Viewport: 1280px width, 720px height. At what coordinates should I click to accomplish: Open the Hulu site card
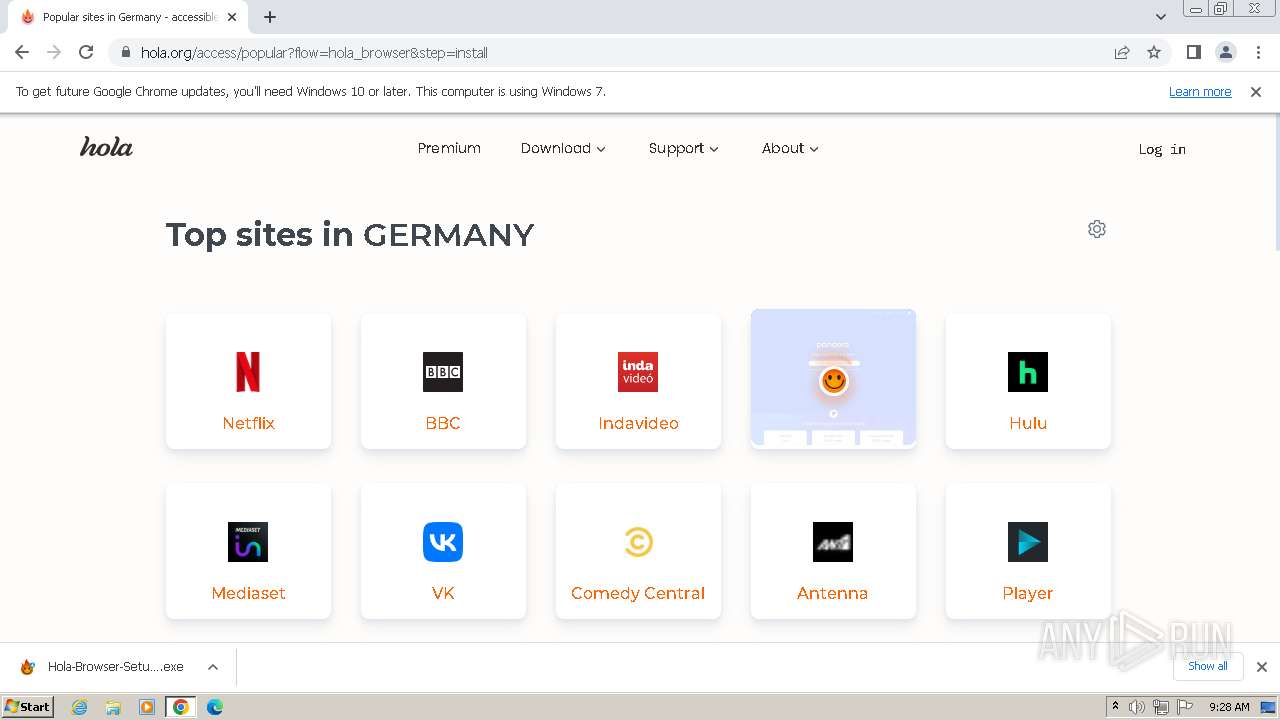tap(1028, 381)
